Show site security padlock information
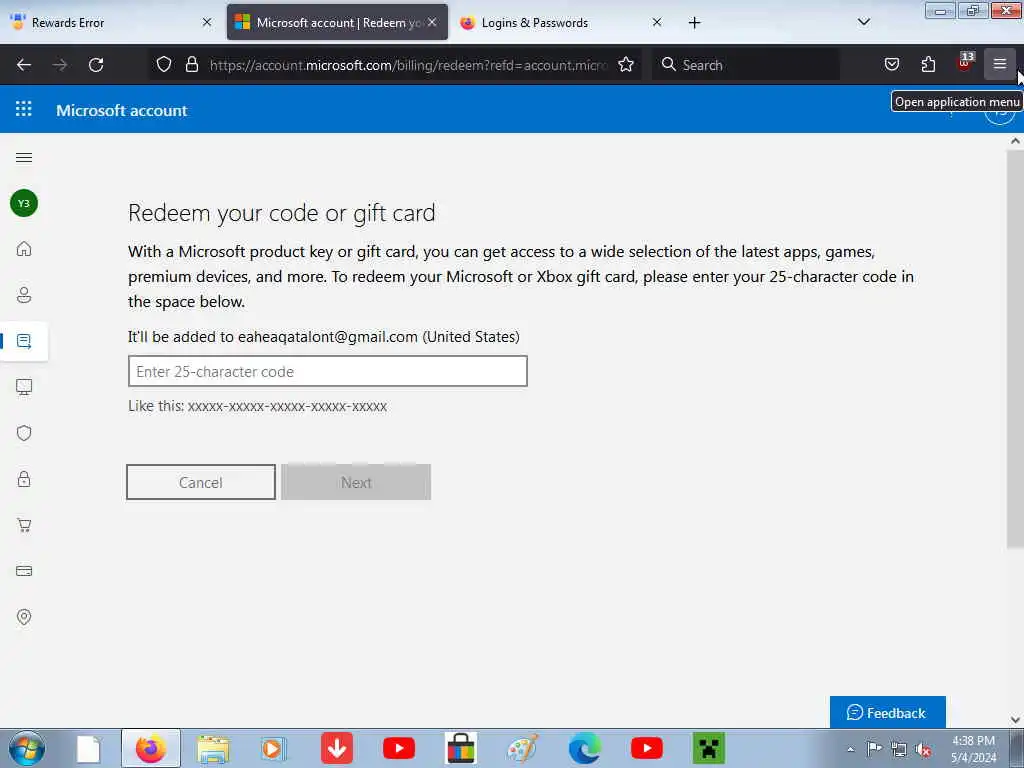The image size is (1024, 768). 191,64
